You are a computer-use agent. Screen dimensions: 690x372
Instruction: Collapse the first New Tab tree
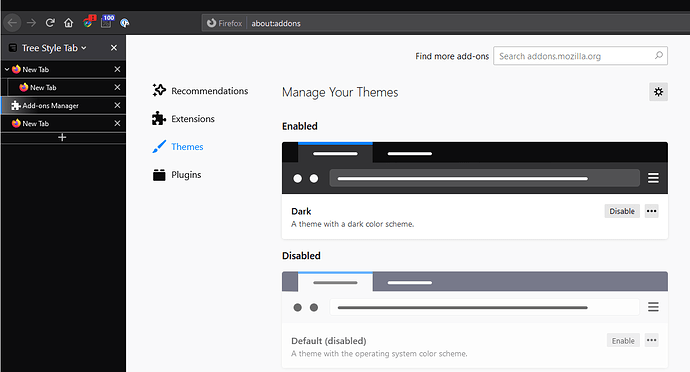click(x=7, y=69)
